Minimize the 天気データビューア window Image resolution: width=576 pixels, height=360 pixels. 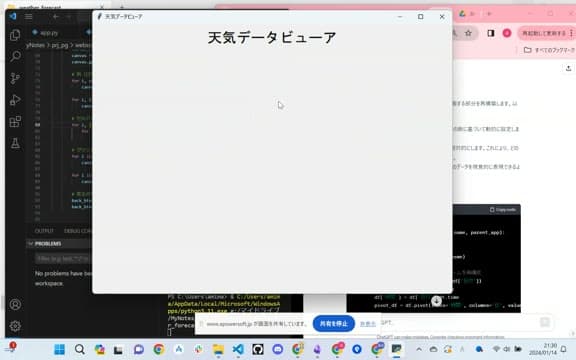pyautogui.click(x=400, y=17)
